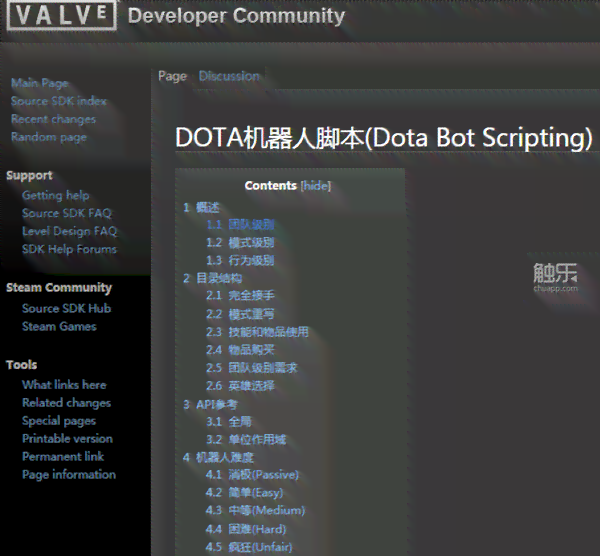Open Getting help link
Viewport: 600px width, 556px height.
click(x=55, y=195)
